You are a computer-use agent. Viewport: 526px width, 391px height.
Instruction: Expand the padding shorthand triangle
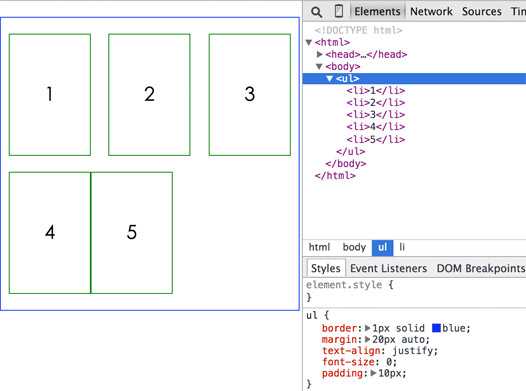[x=373, y=373]
